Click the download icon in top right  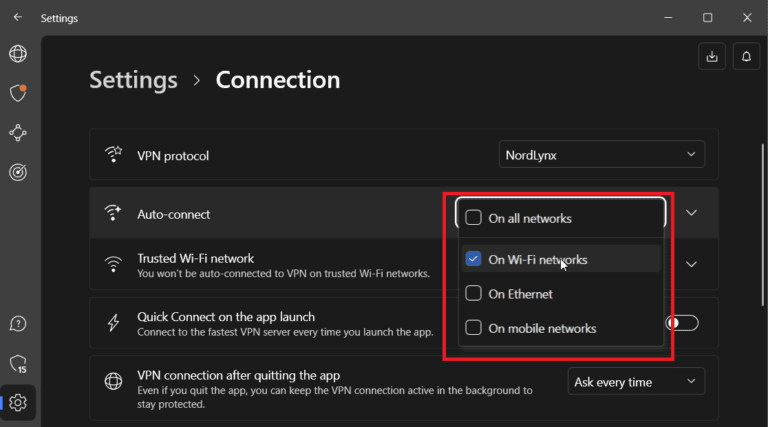click(711, 57)
